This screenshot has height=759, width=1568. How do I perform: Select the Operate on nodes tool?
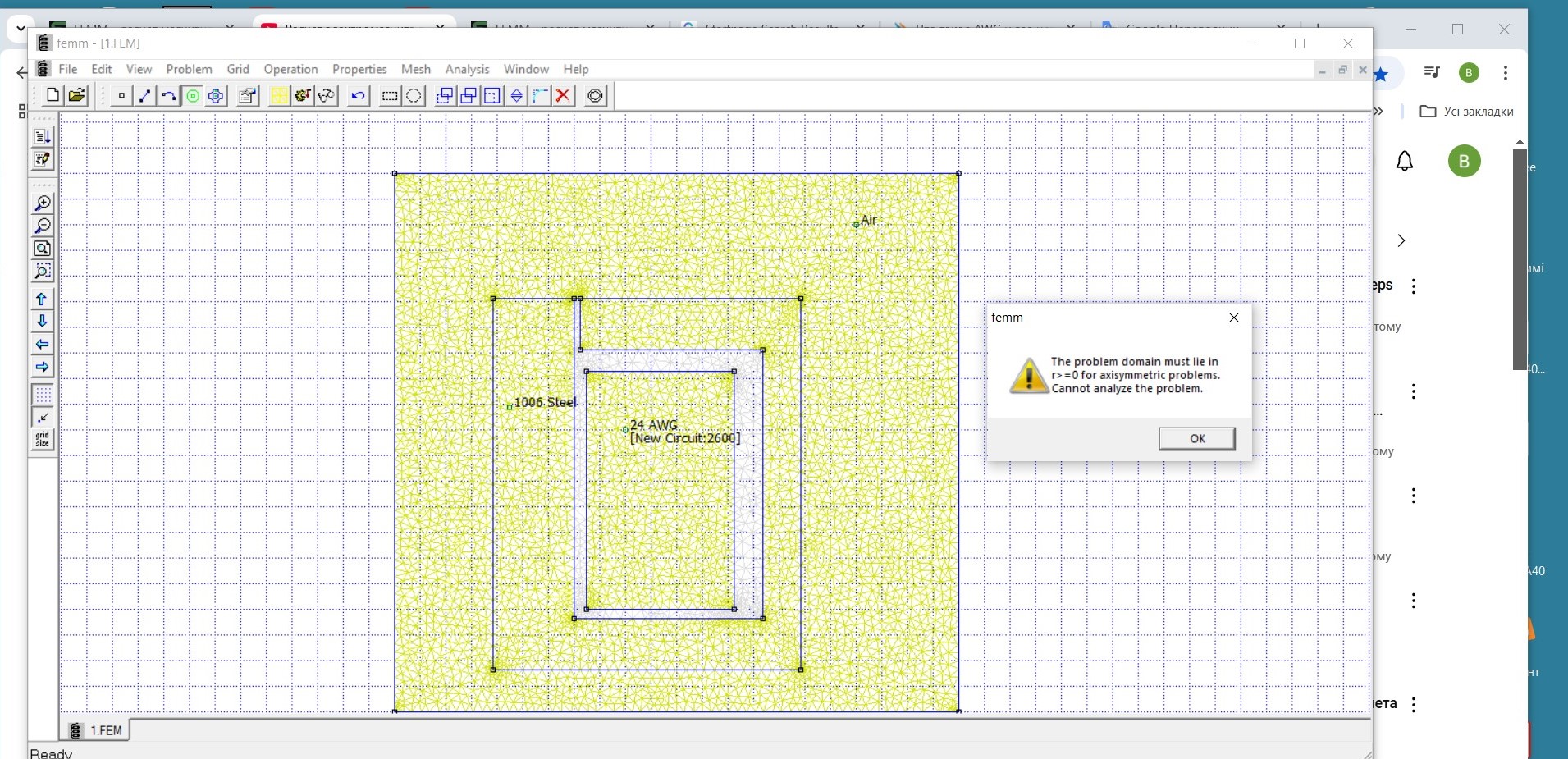pyautogui.click(x=121, y=96)
